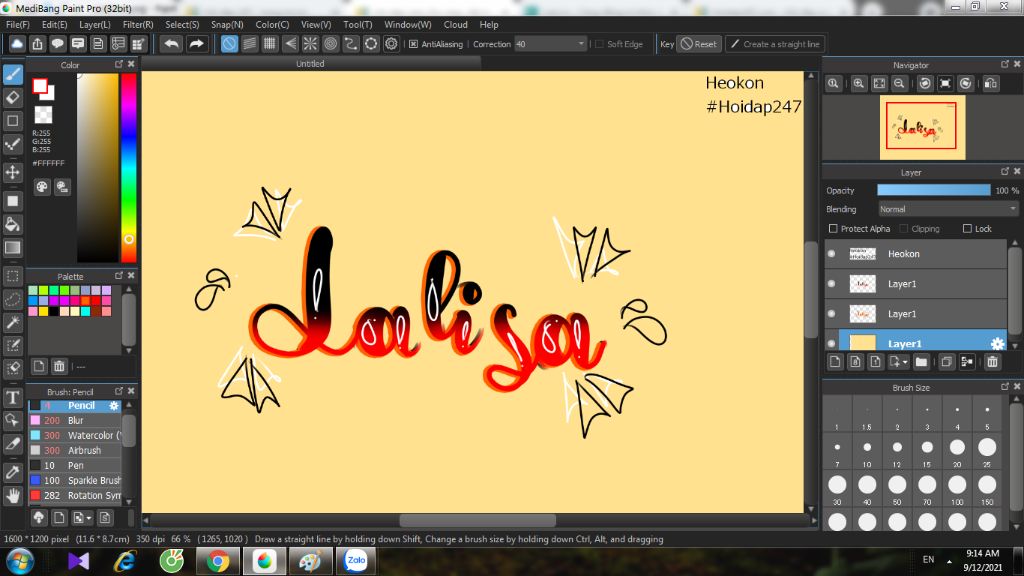Click the Reset key button
The height and width of the screenshot is (576, 1024).
(x=699, y=44)
